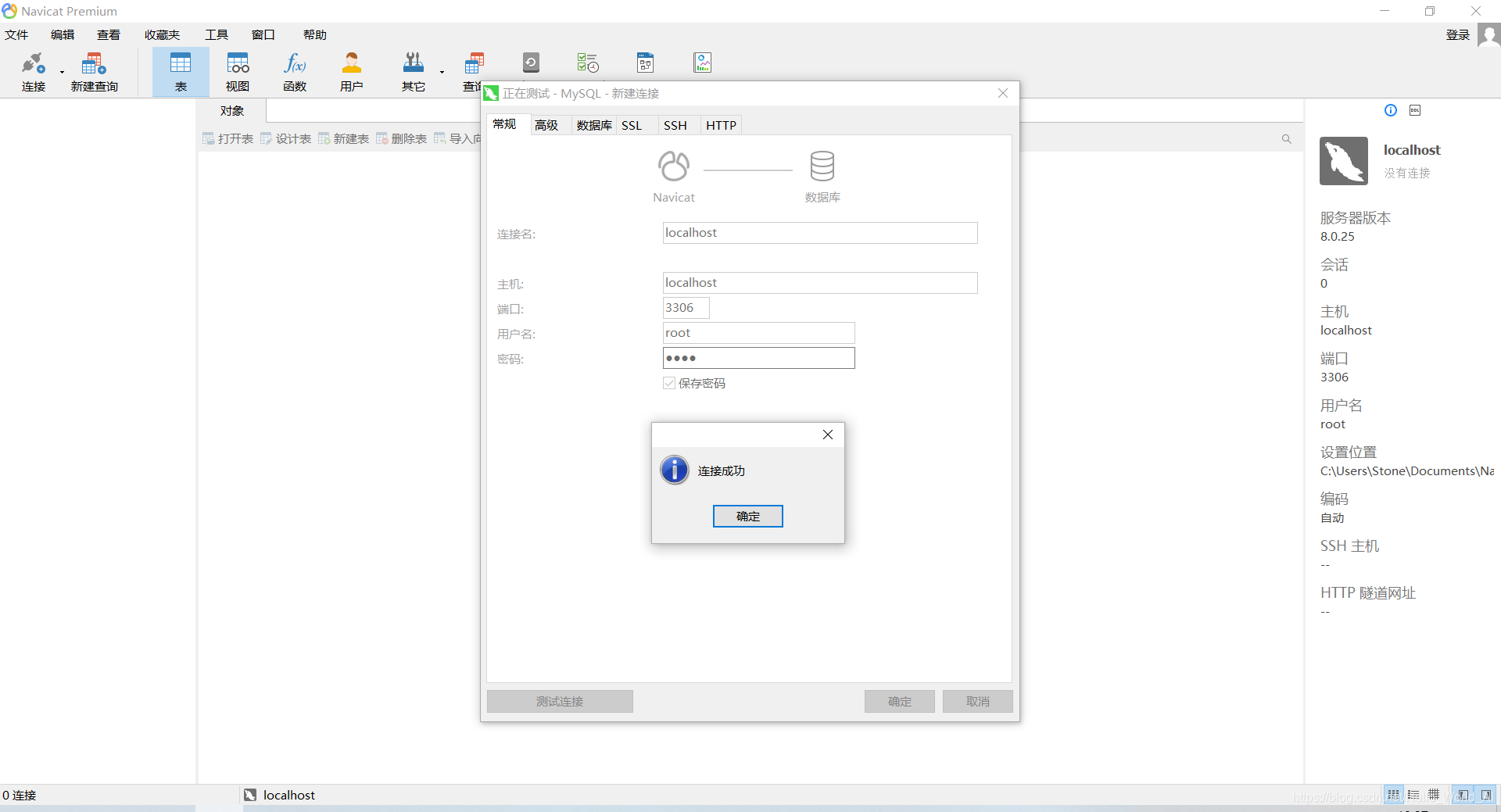Click the 设置位置 path text
This screenshot has height=812, width=1501.
1407,471
